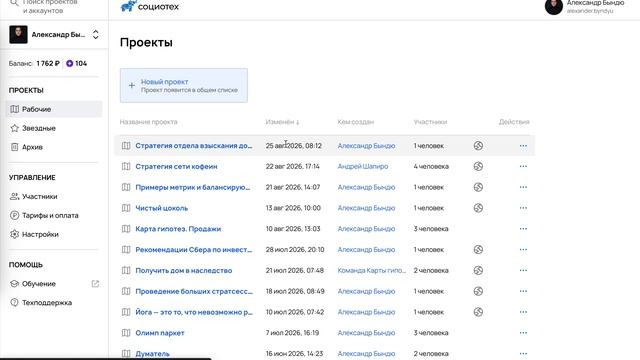Click map icon beside Стратегия сети кофеин

tap(126, 167)
